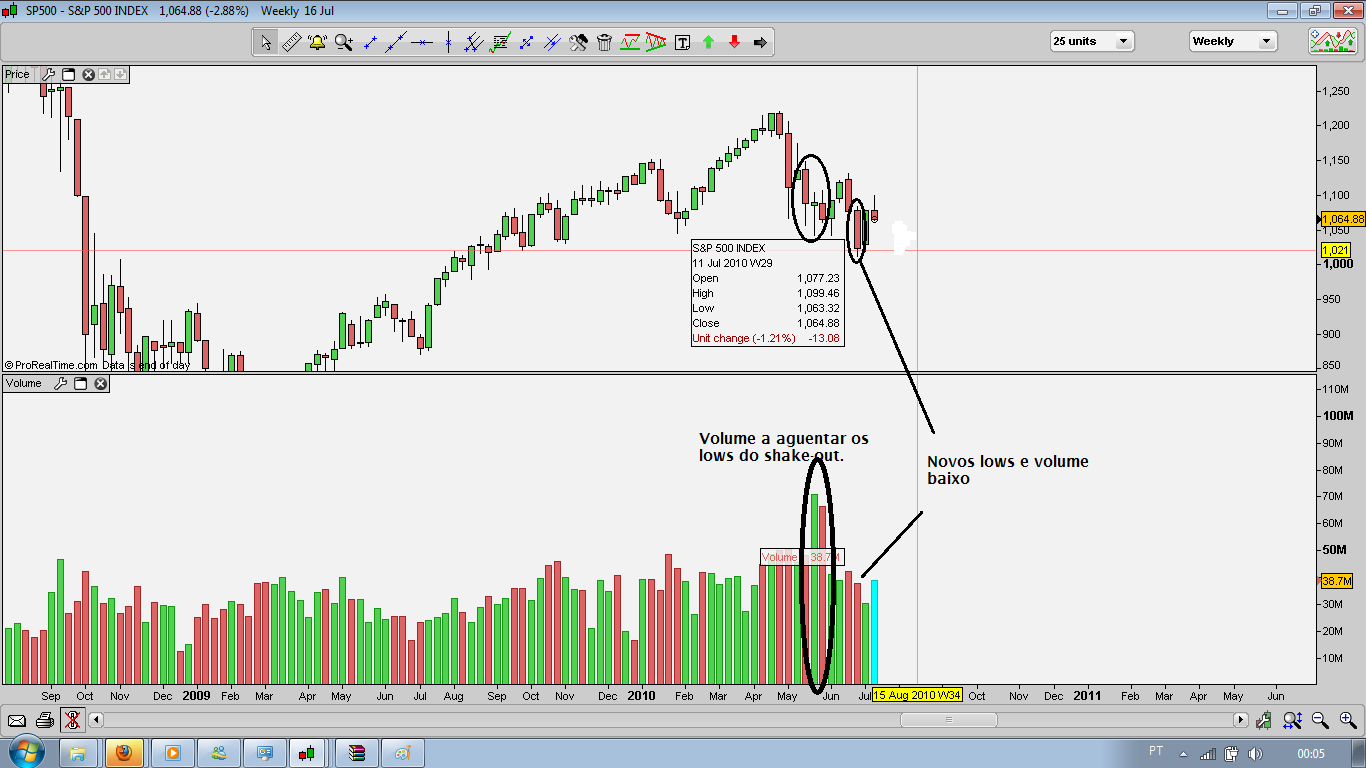Image resolution: width=1366 pixels, height=768 pixels.
Task: Toggle the crossed-out link icon
Action: pos(72,719)
